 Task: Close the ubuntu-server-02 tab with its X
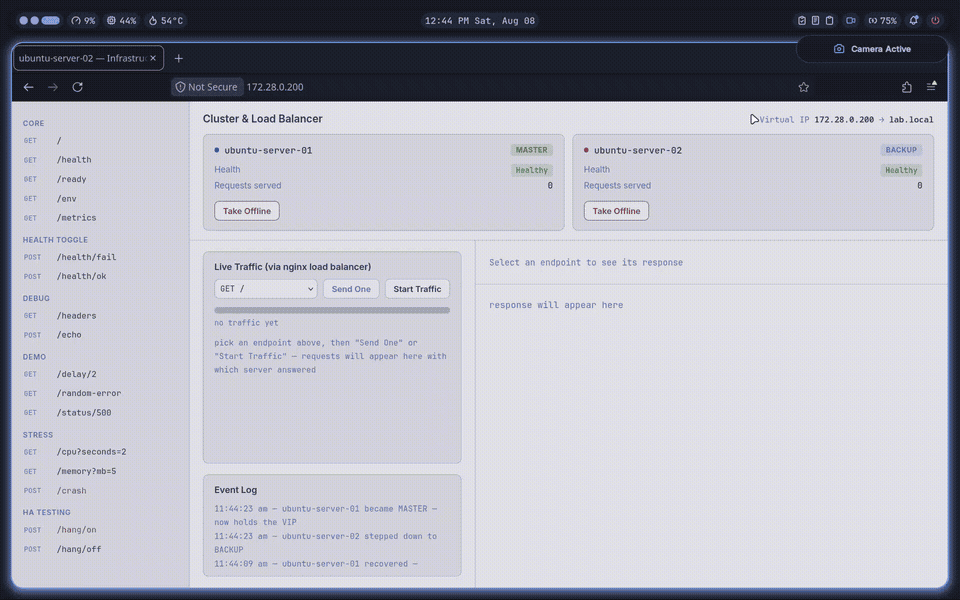point(153,58)
